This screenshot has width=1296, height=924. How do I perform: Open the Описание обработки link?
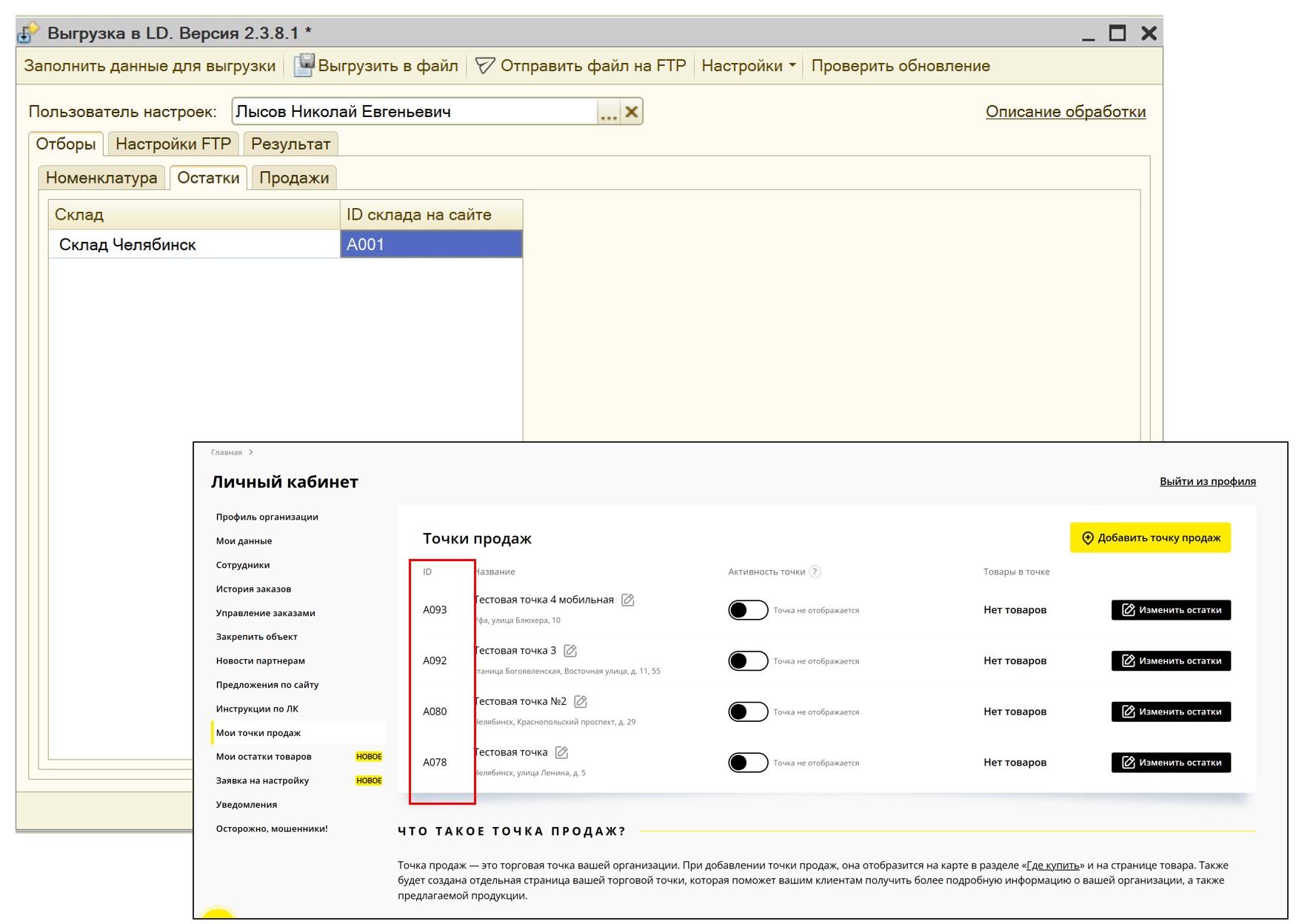point(1065,112)
